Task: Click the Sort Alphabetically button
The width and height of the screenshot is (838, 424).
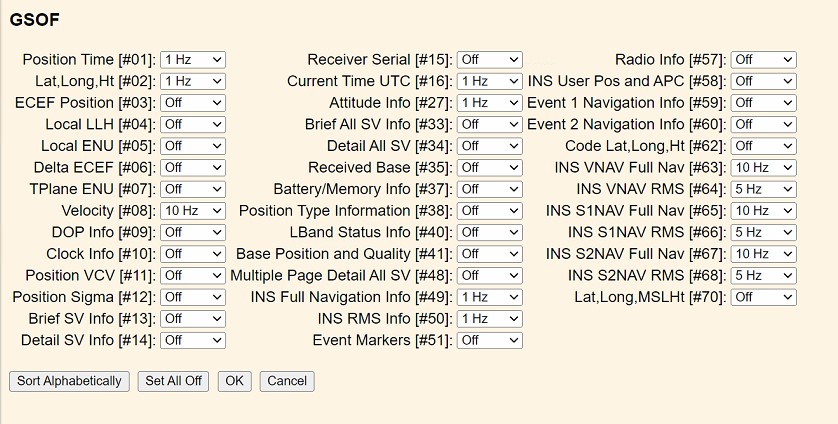Action: point(70,381)
